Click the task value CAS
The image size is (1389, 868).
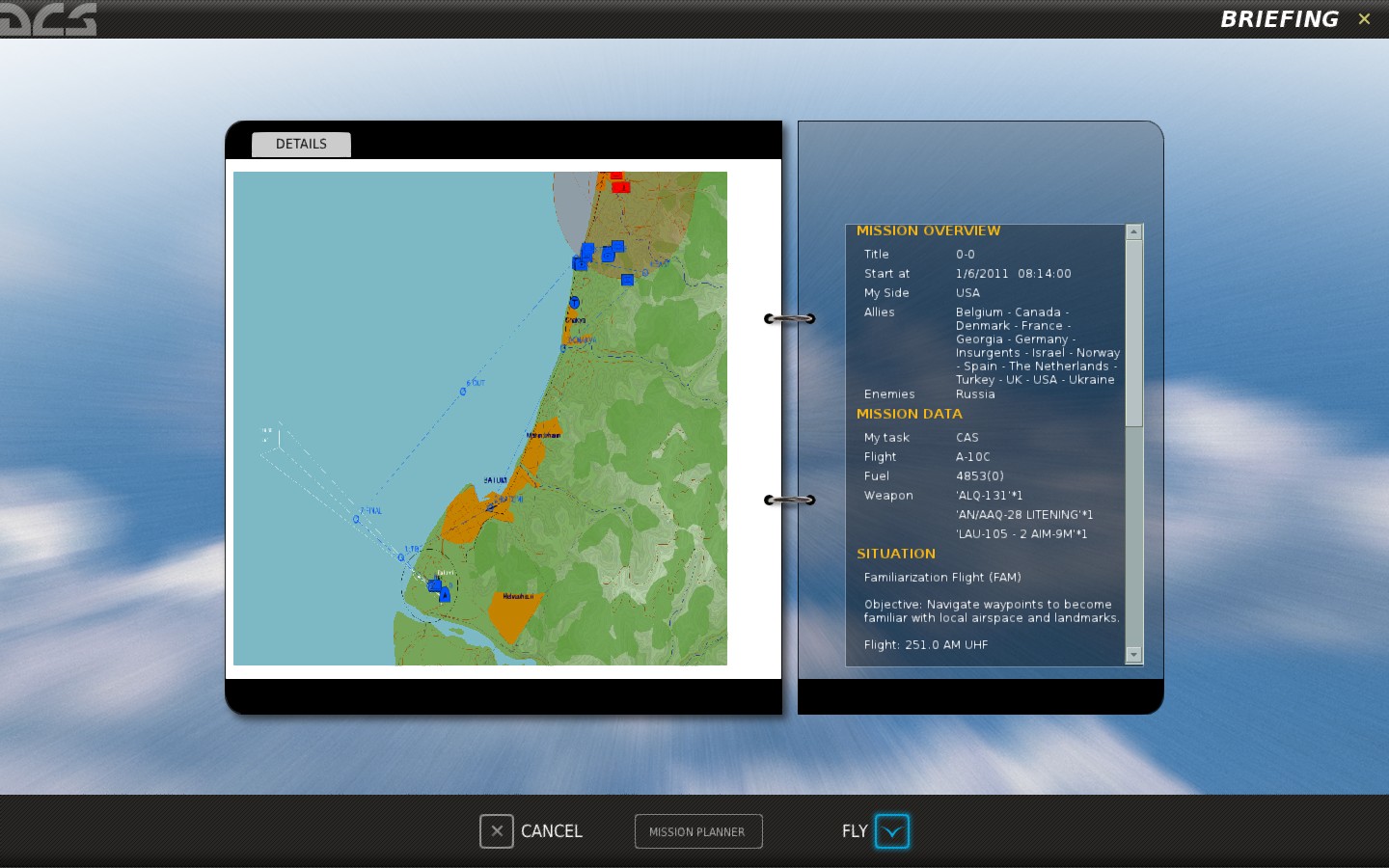967,438
